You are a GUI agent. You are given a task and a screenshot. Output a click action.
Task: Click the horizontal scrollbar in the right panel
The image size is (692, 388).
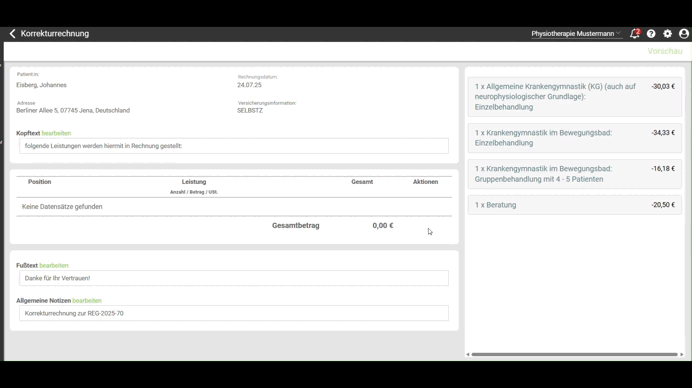pyautogui.click(x=574, y=354)
